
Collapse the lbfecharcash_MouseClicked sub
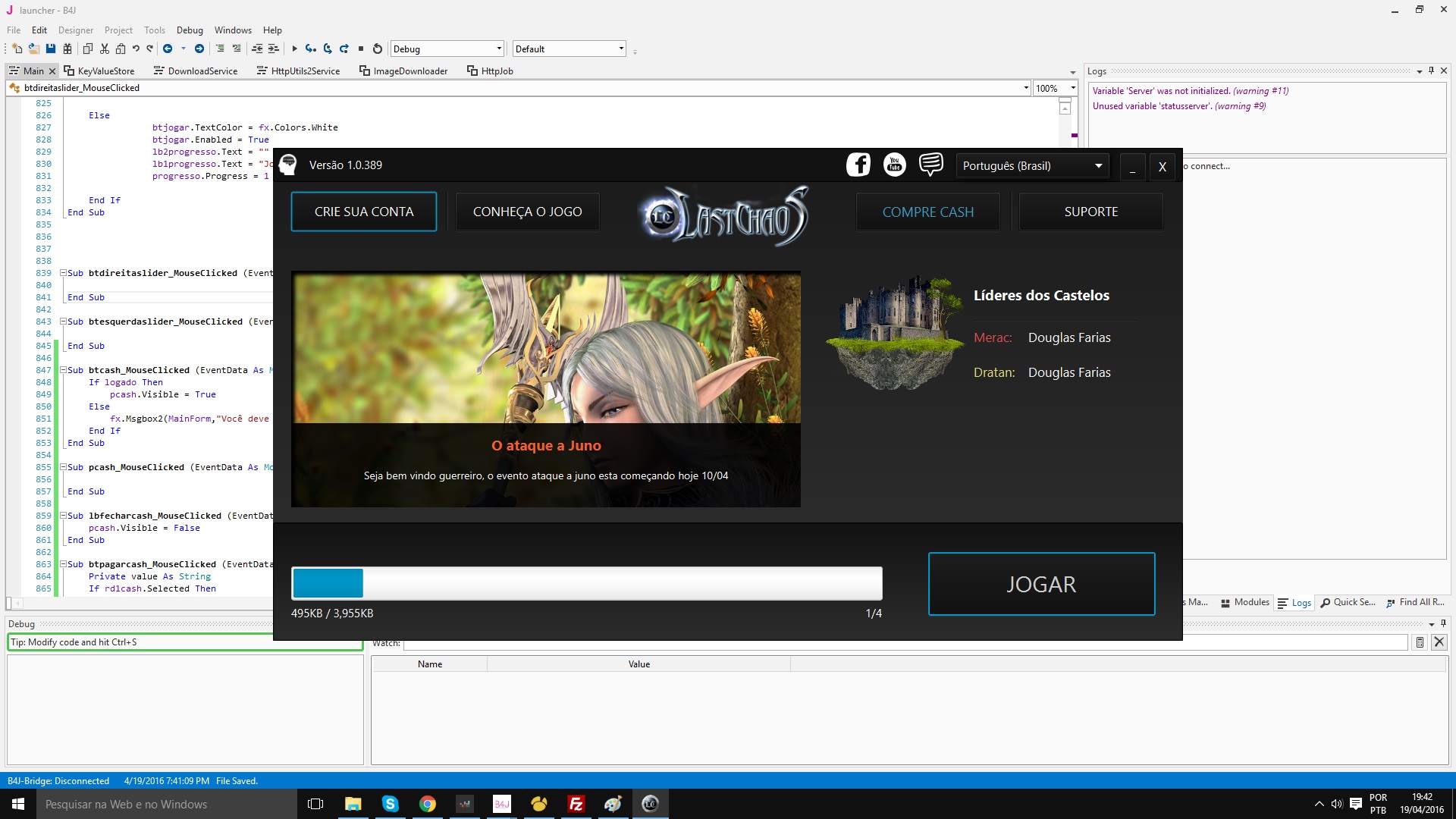pos(64,516)
